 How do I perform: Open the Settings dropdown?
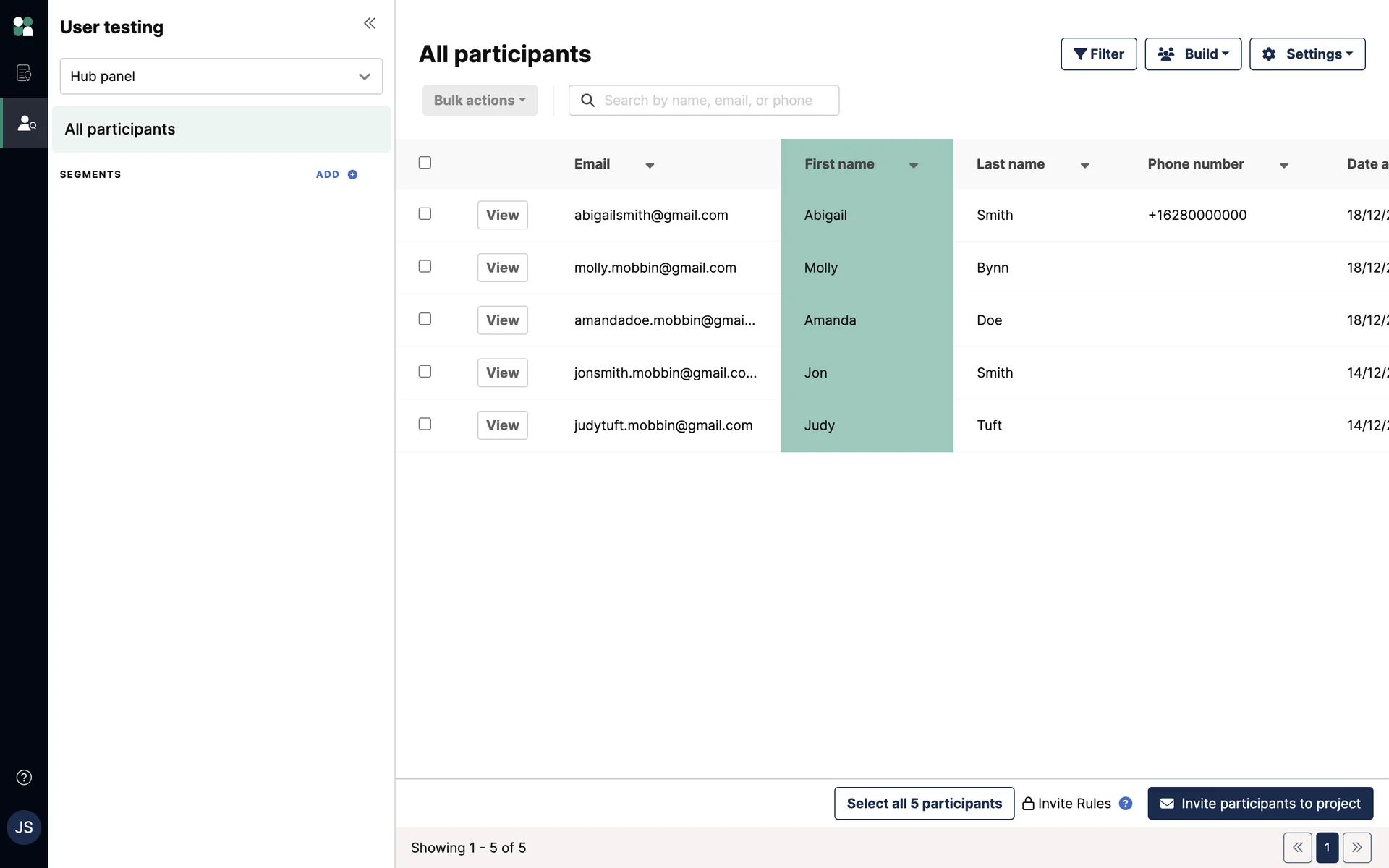click(x=1307, y=54)
